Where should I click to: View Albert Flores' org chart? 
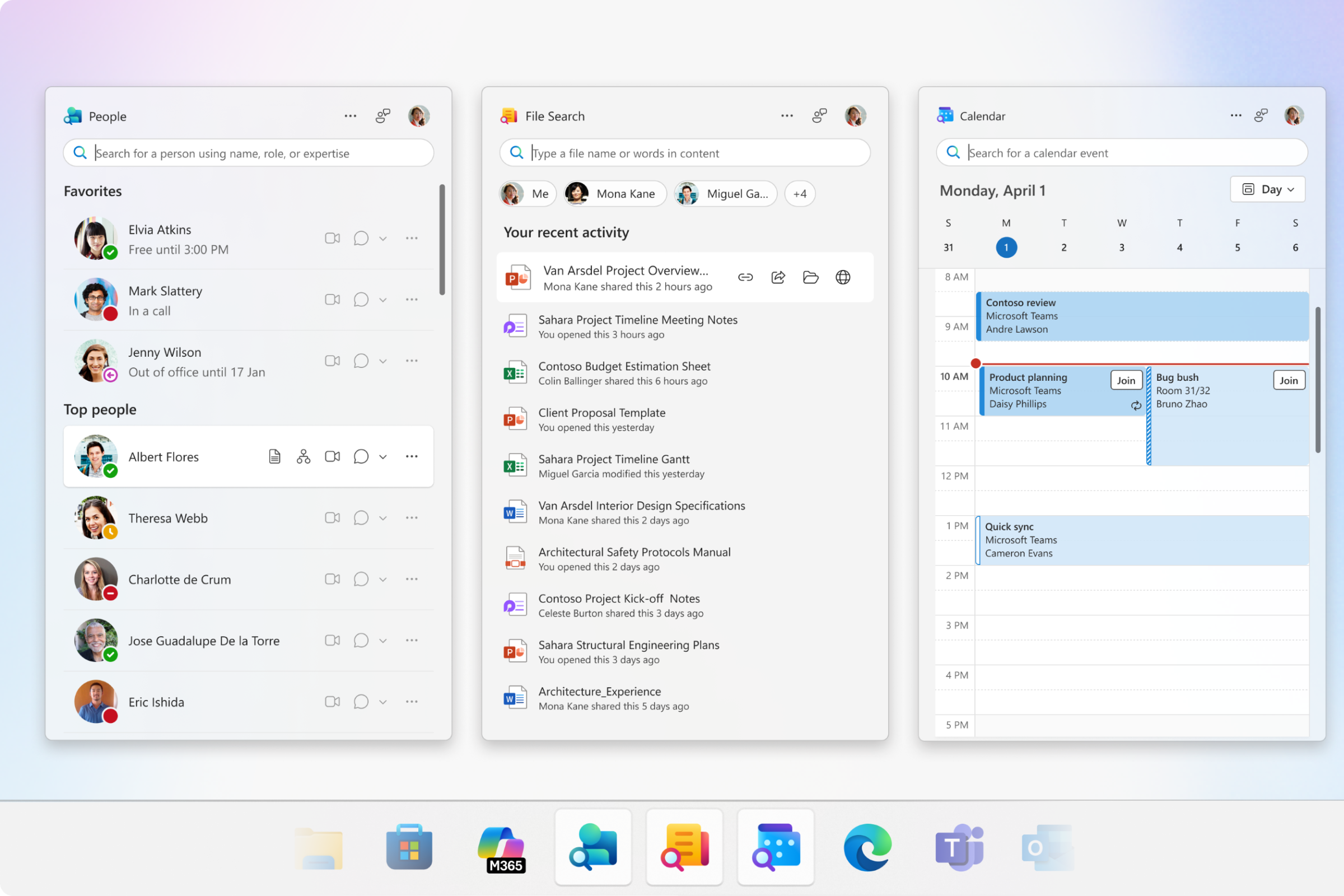[x=304, y=456]
